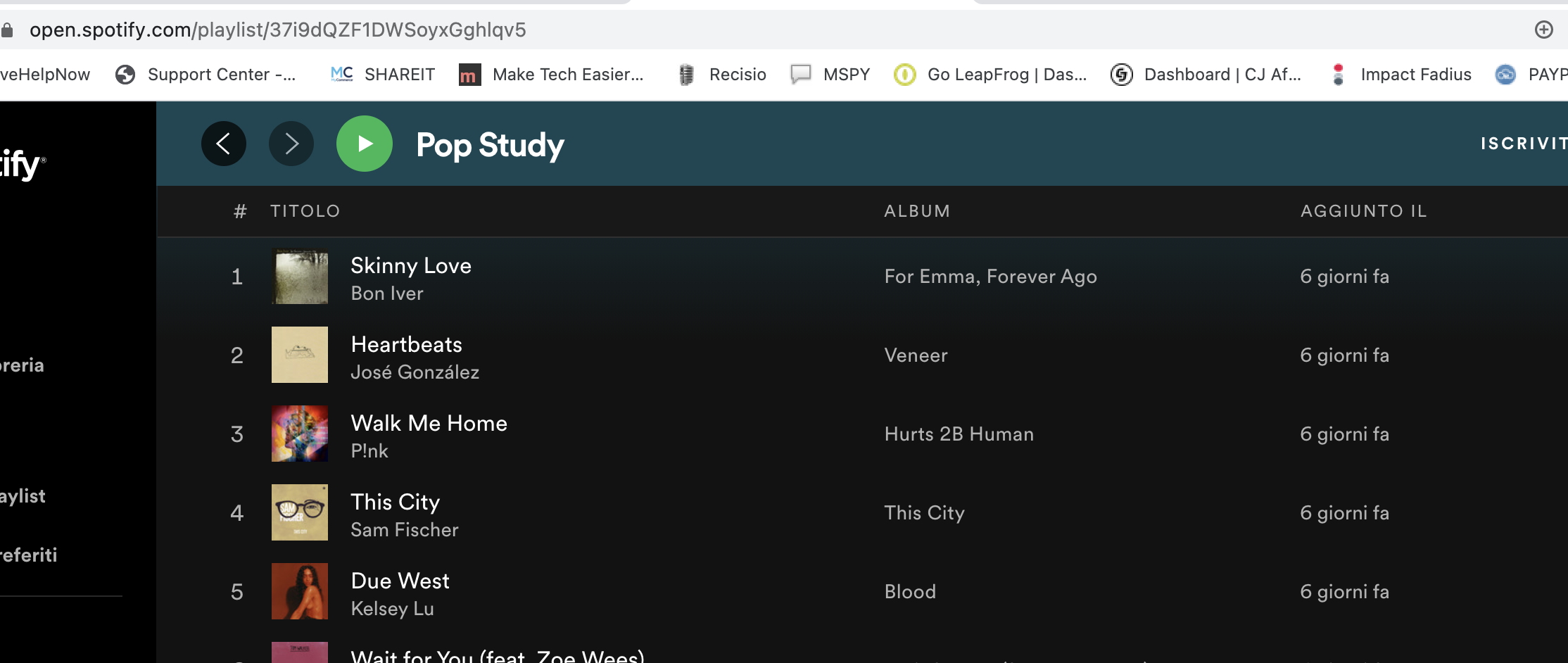Click the Pop Study playlist heading
The image size is (1568, 663).
click(490, 145)
